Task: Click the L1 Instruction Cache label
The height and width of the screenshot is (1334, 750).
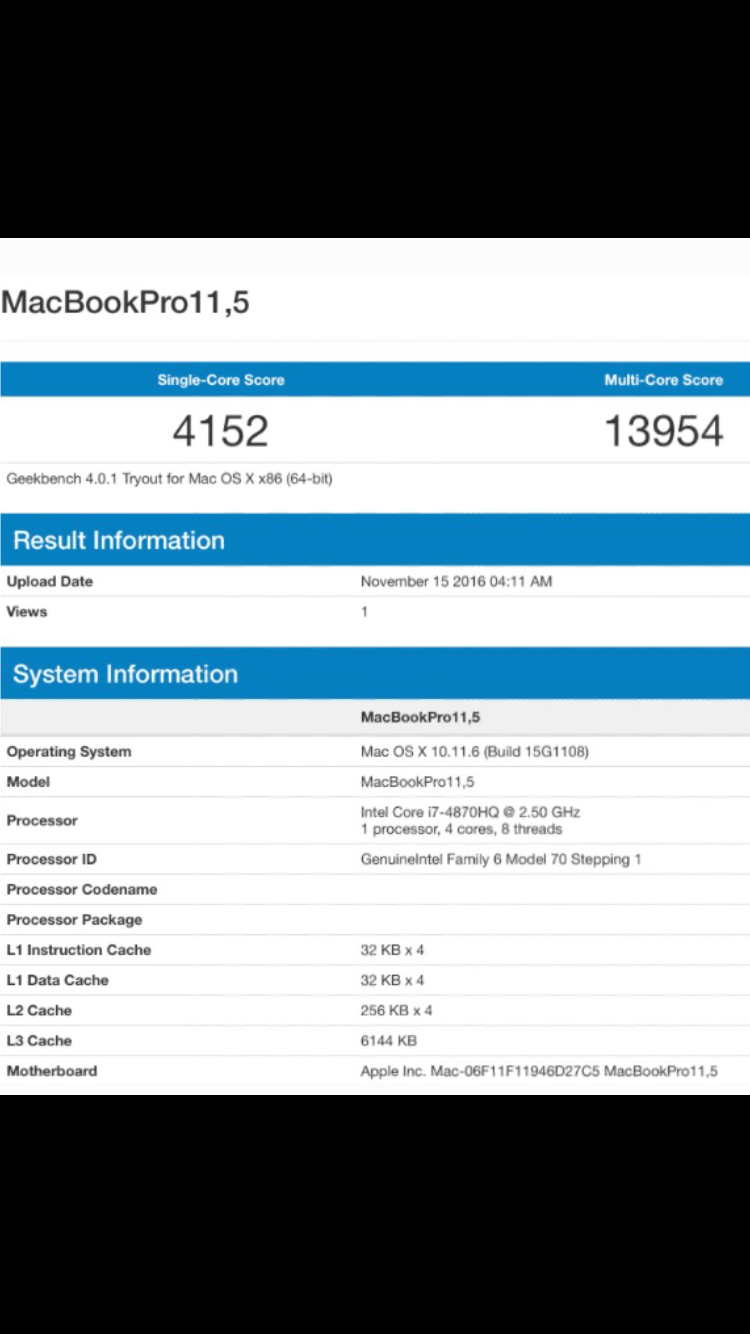Action: pyautogui.click(x=79, y=949)
